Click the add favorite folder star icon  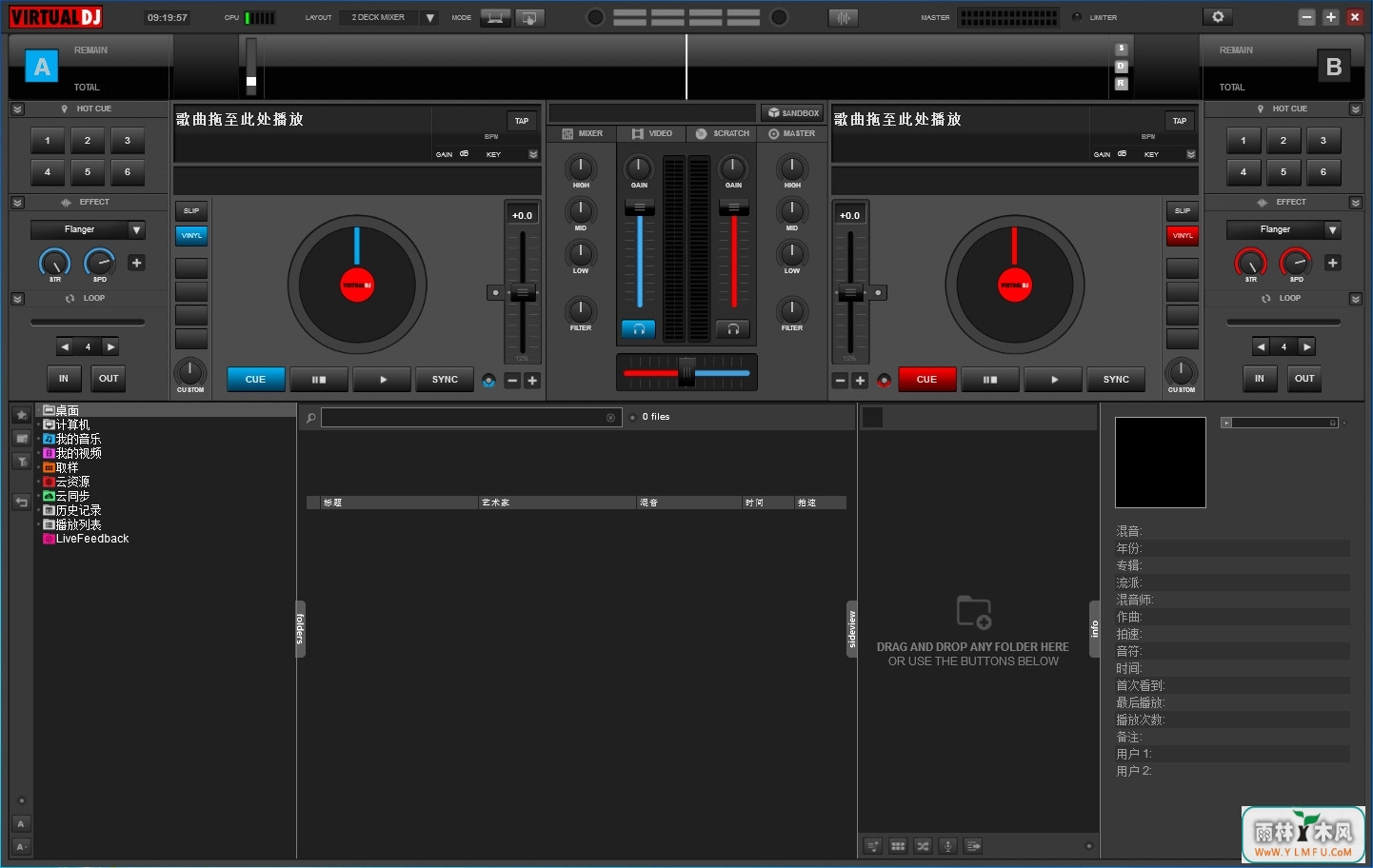click(22, 415)
